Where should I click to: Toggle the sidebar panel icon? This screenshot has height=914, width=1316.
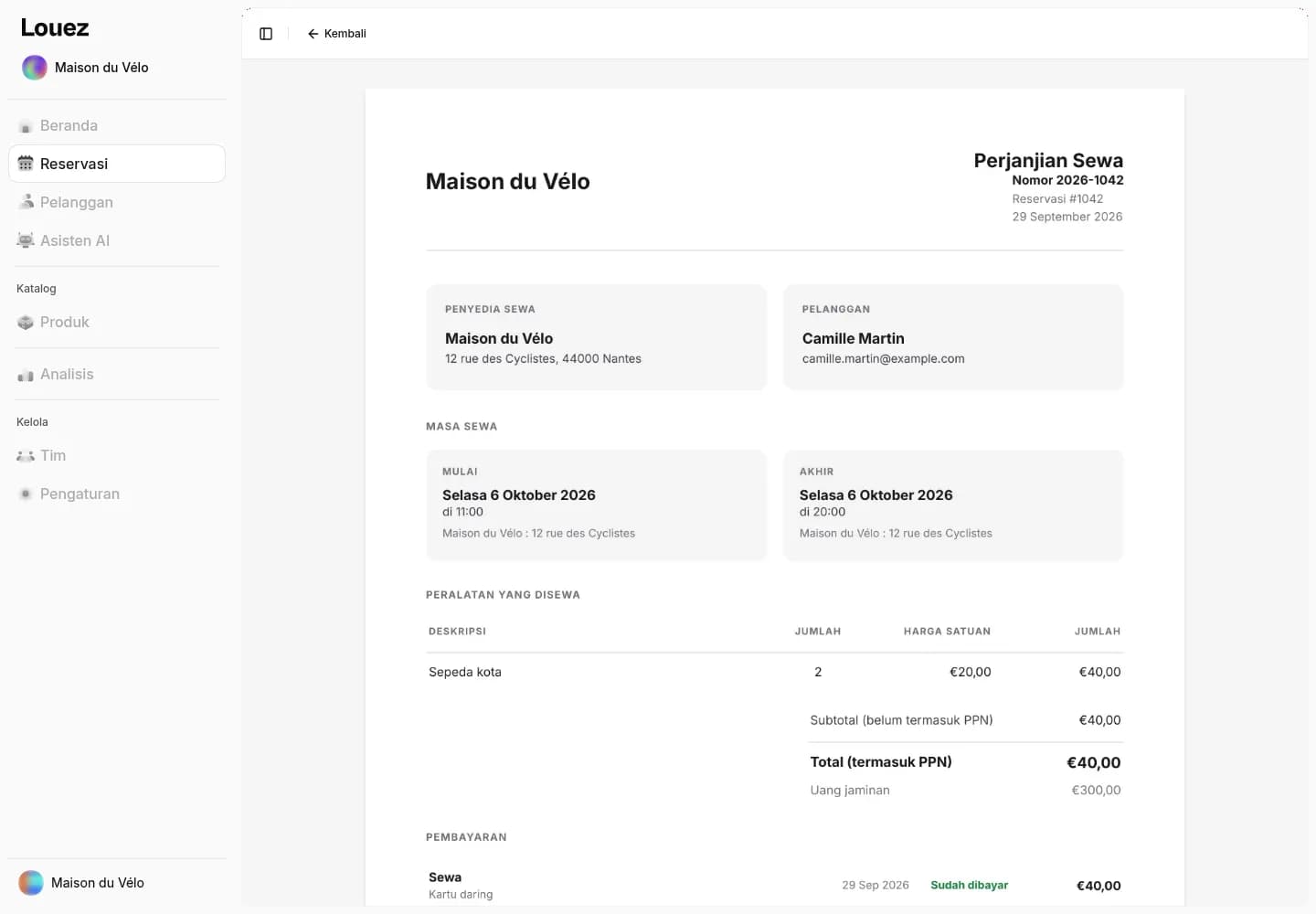point(266,34)
